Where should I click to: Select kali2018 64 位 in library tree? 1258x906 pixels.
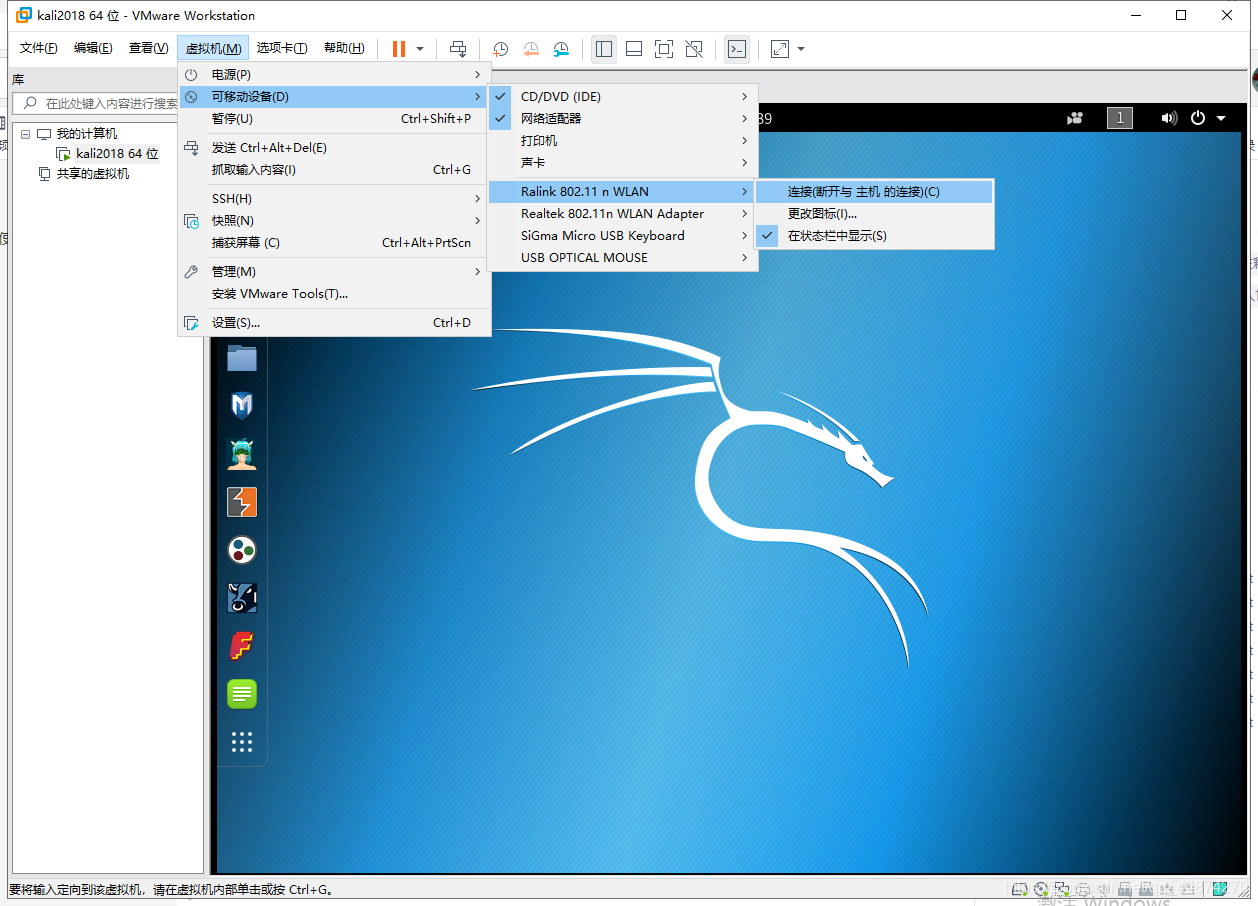pos(117,154)
